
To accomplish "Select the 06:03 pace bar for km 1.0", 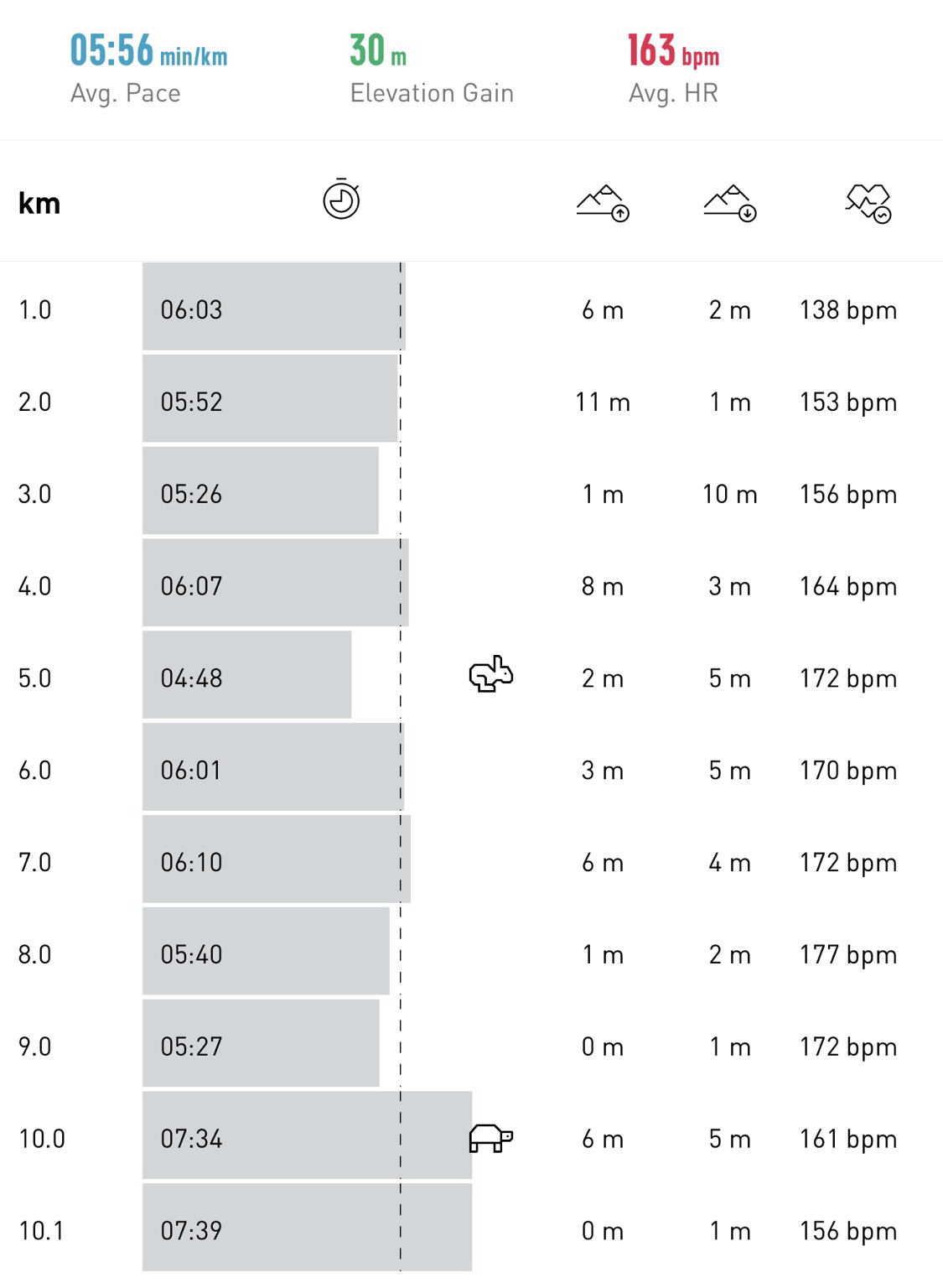I will 274,306.
